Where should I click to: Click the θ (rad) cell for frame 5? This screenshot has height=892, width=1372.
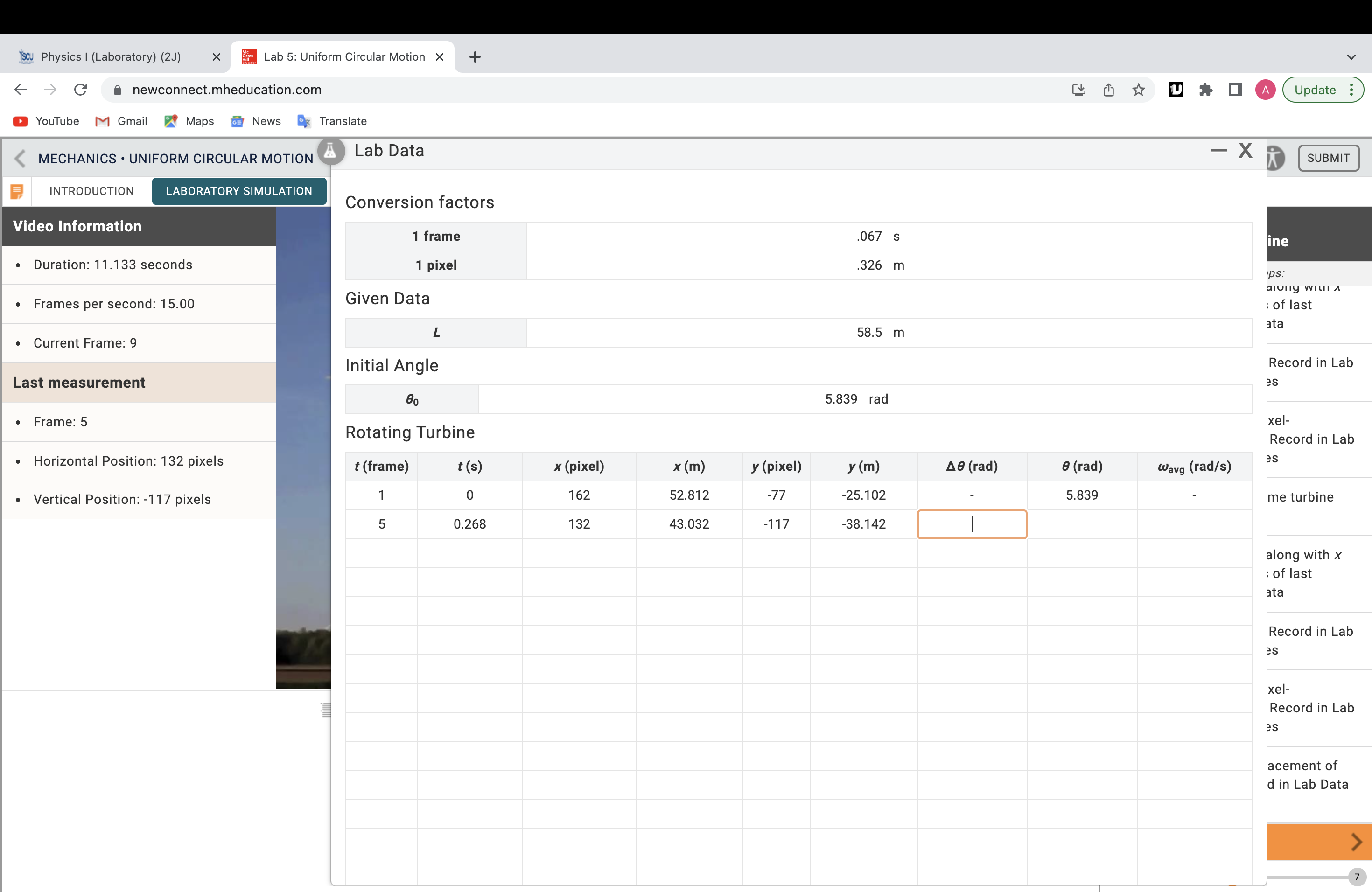click(1081, 524)
